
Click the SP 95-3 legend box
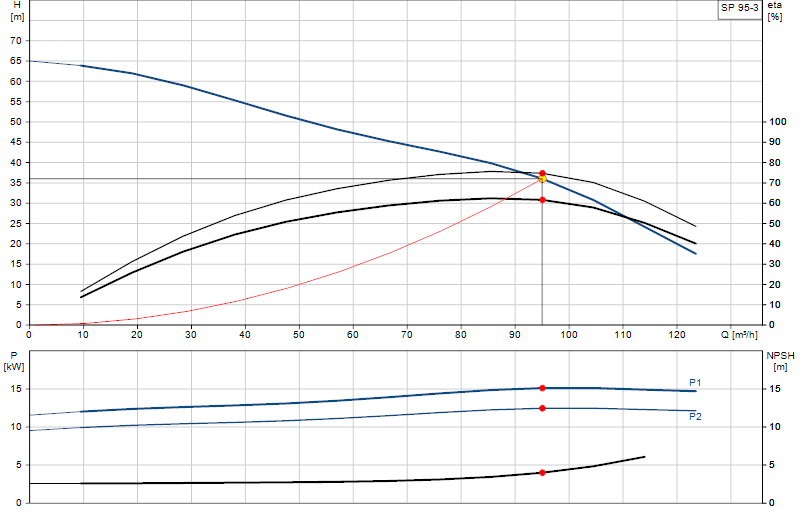pyautogui.click(x=740, y=9)
